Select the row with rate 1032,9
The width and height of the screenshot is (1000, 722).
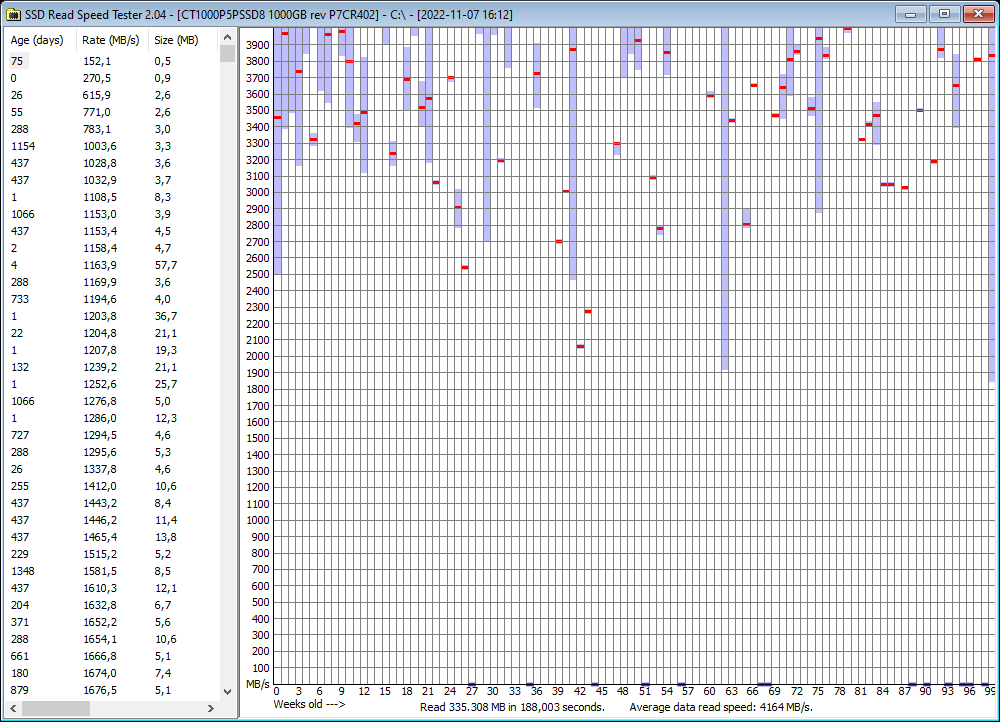[x=112, y=180]
